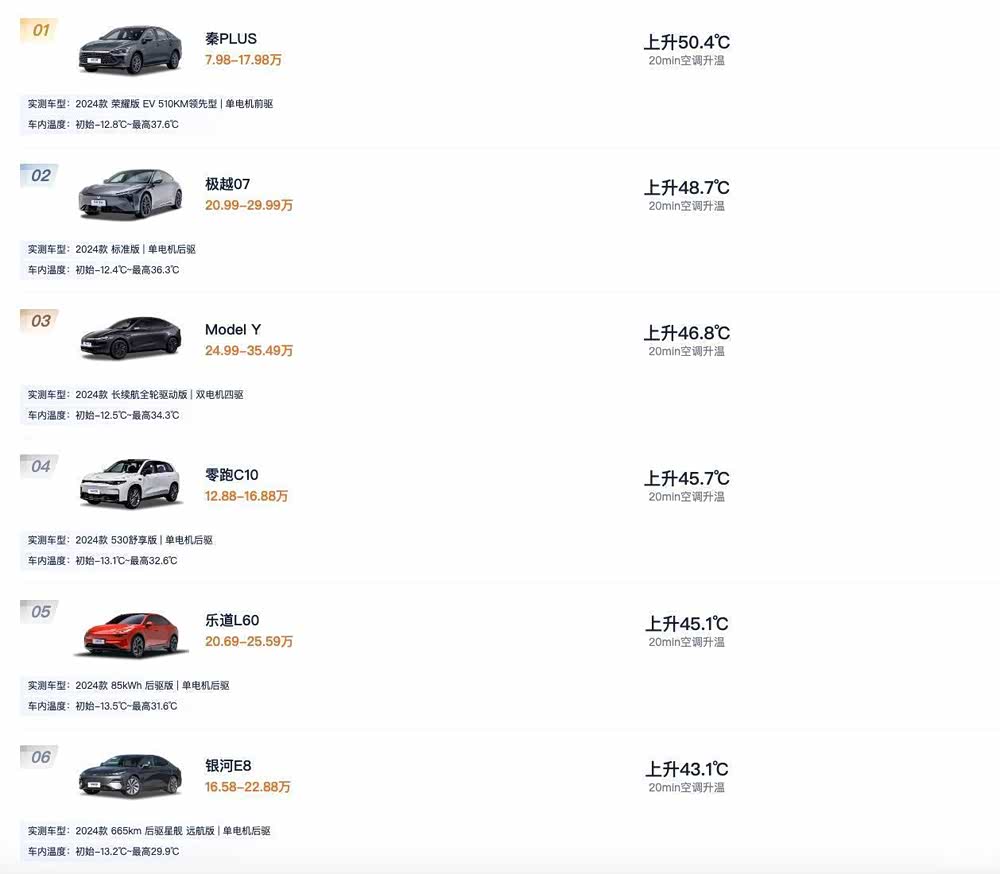Open the red 乐道L60 car image
Viewport: 1000px width, 874px height.
point(130,633)
